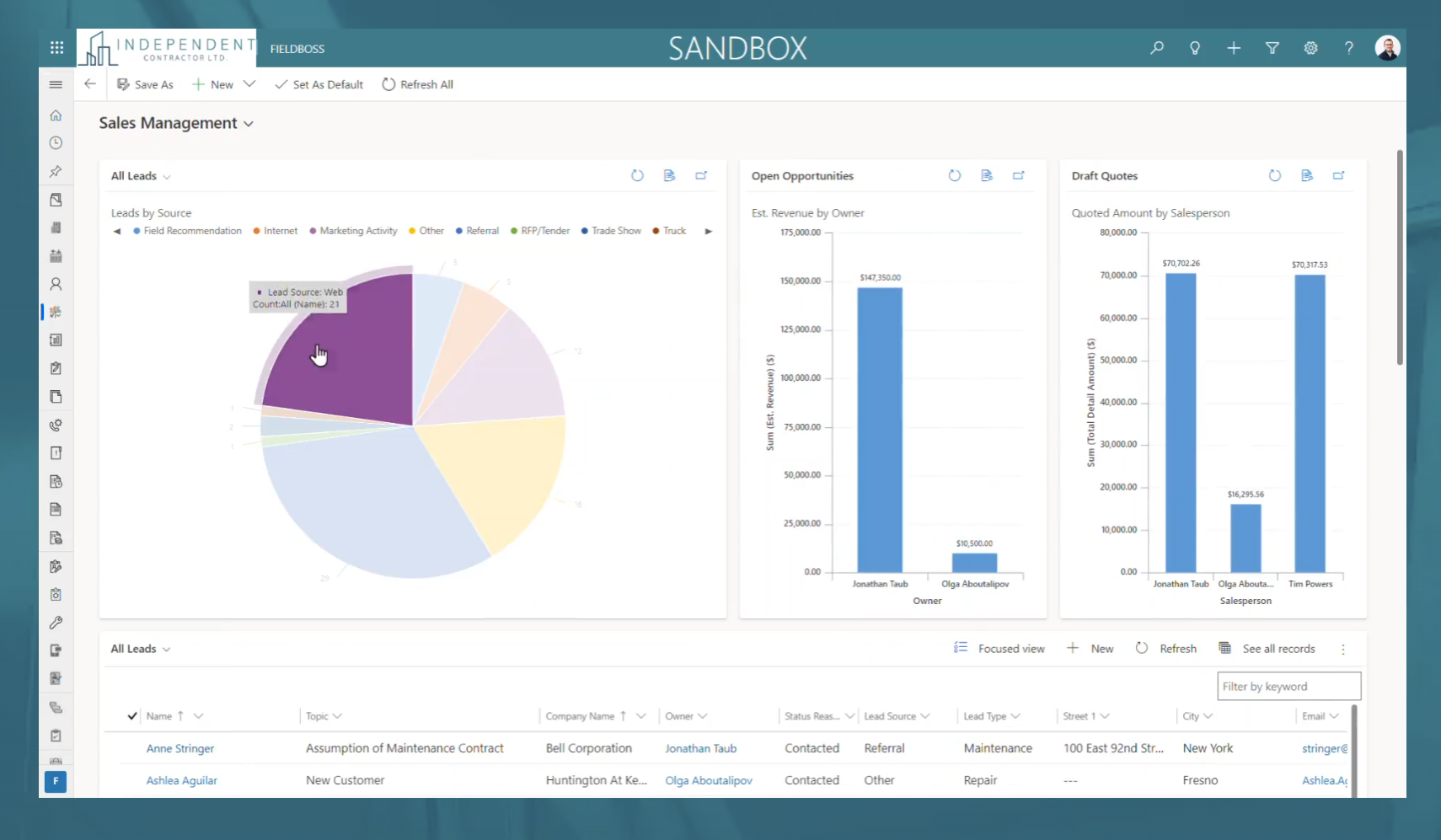Image resolution: width=1441 pixels, height=840 pixels.
Task: Click the Home icon in left sidebar
Action: pos(56,115)
